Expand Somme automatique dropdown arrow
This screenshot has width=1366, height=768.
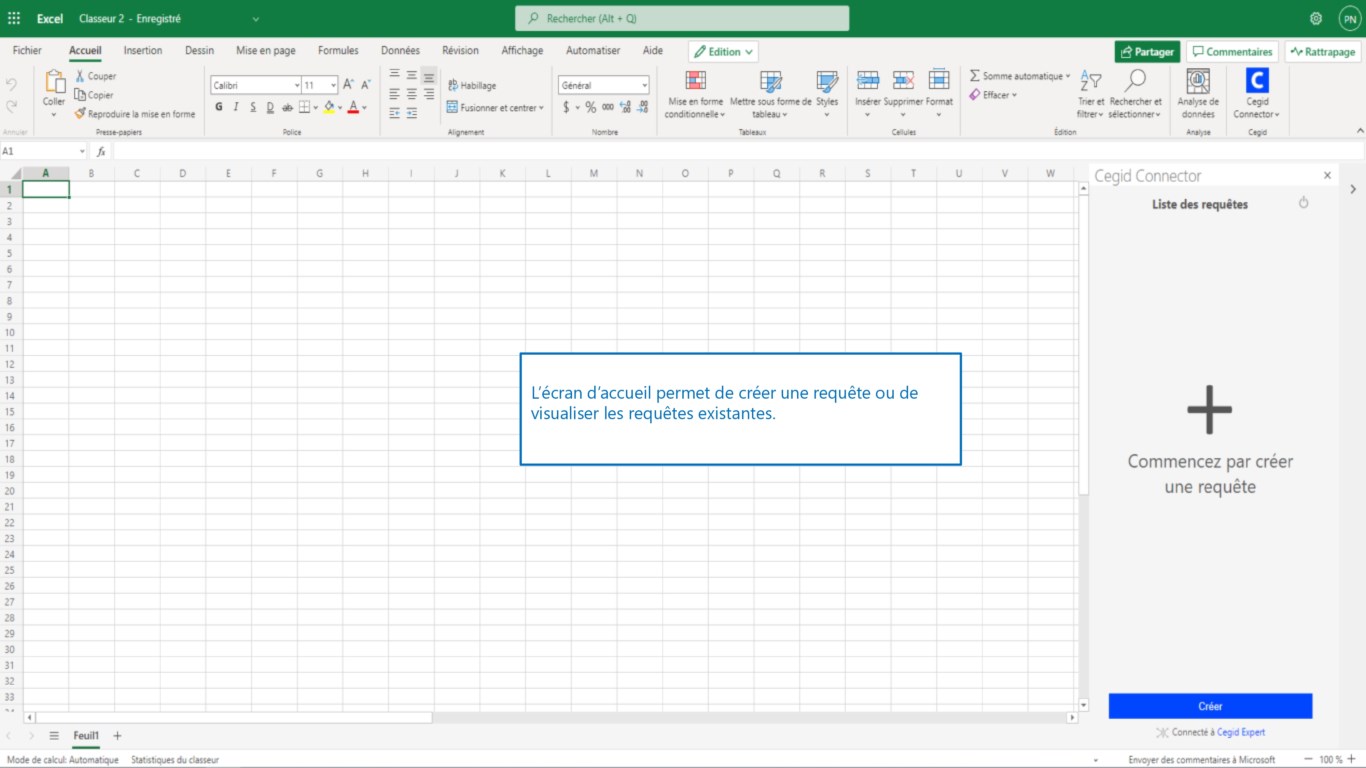(1067, 76)
